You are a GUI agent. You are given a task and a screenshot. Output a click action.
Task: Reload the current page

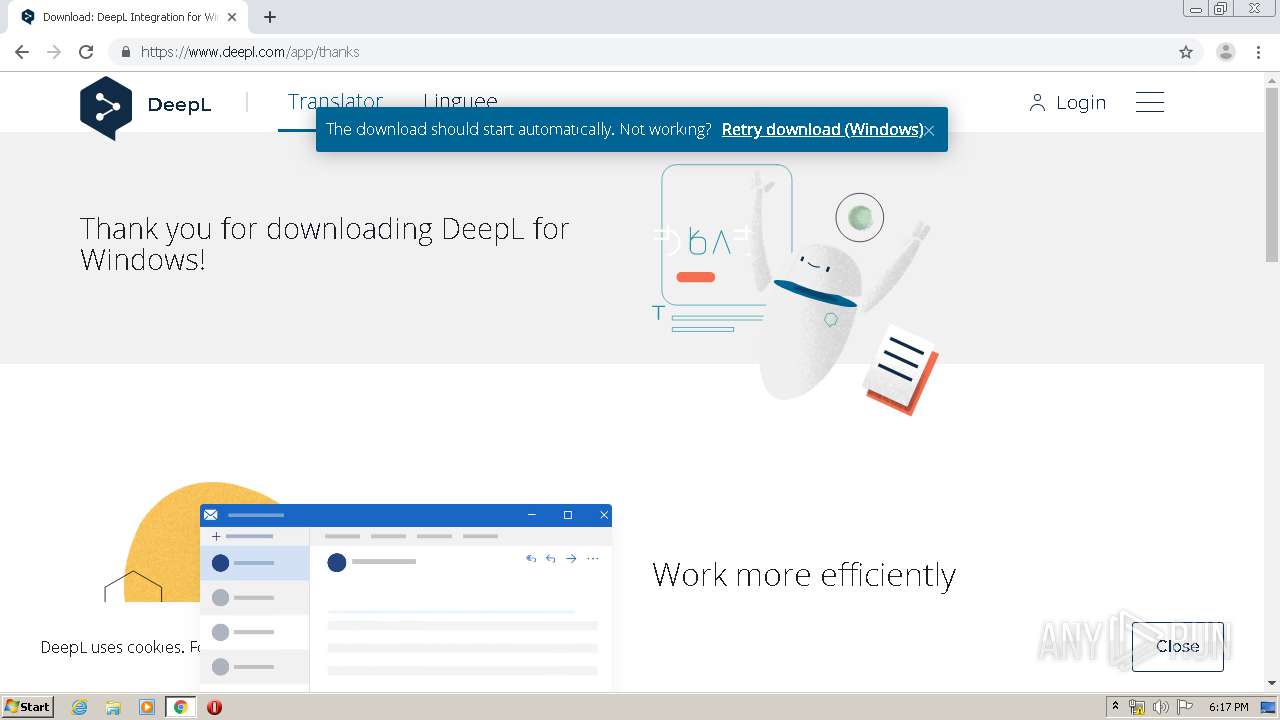pyautogui.click(x=86, y=52)
